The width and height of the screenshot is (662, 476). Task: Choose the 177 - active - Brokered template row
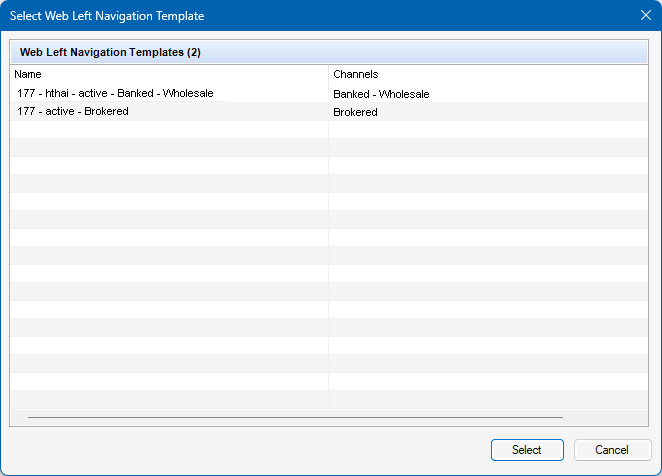click(73, 112)
